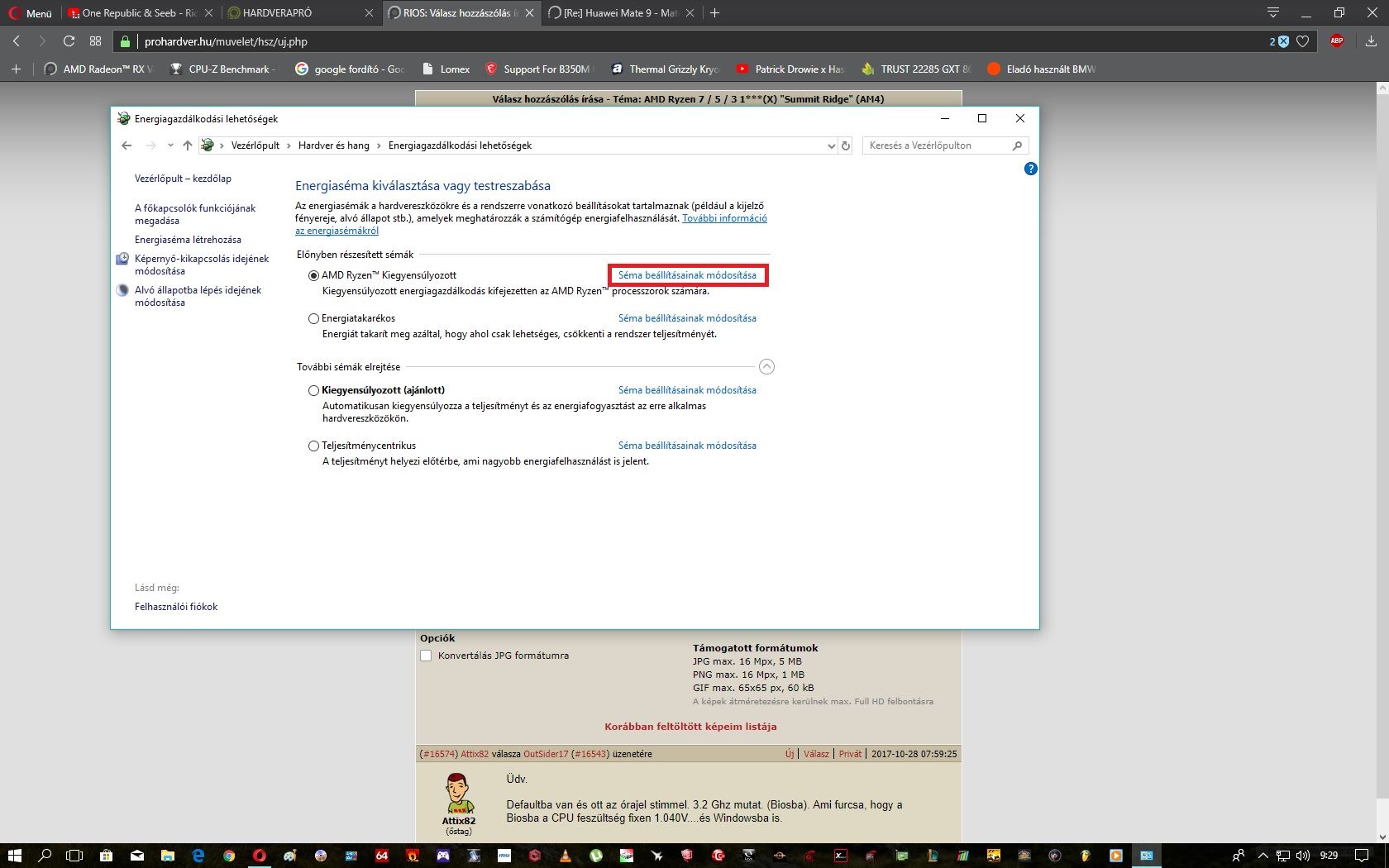Open Séma beállításainak módosítása for Energiatakarékos

[x=687, y=318]
